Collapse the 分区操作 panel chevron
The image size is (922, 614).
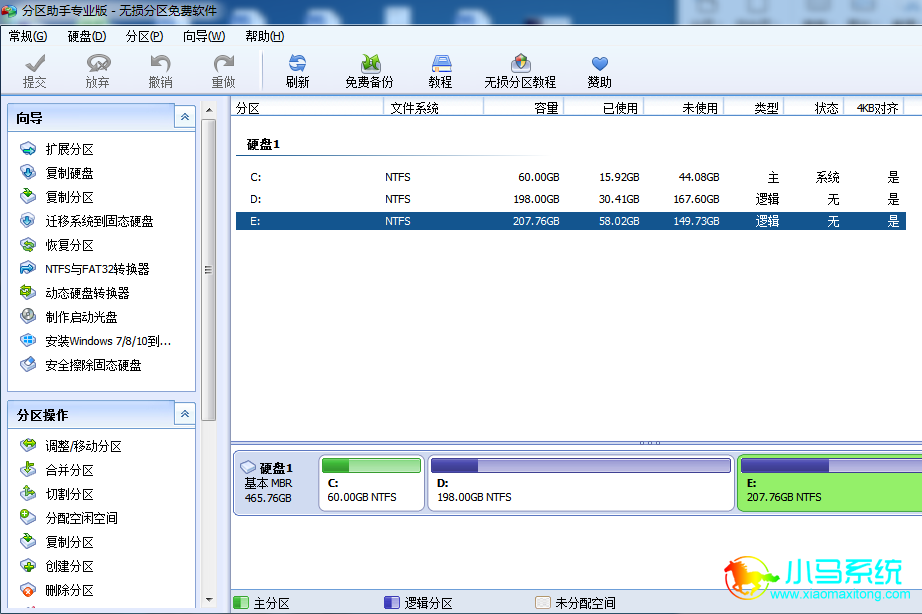[185, 414]
